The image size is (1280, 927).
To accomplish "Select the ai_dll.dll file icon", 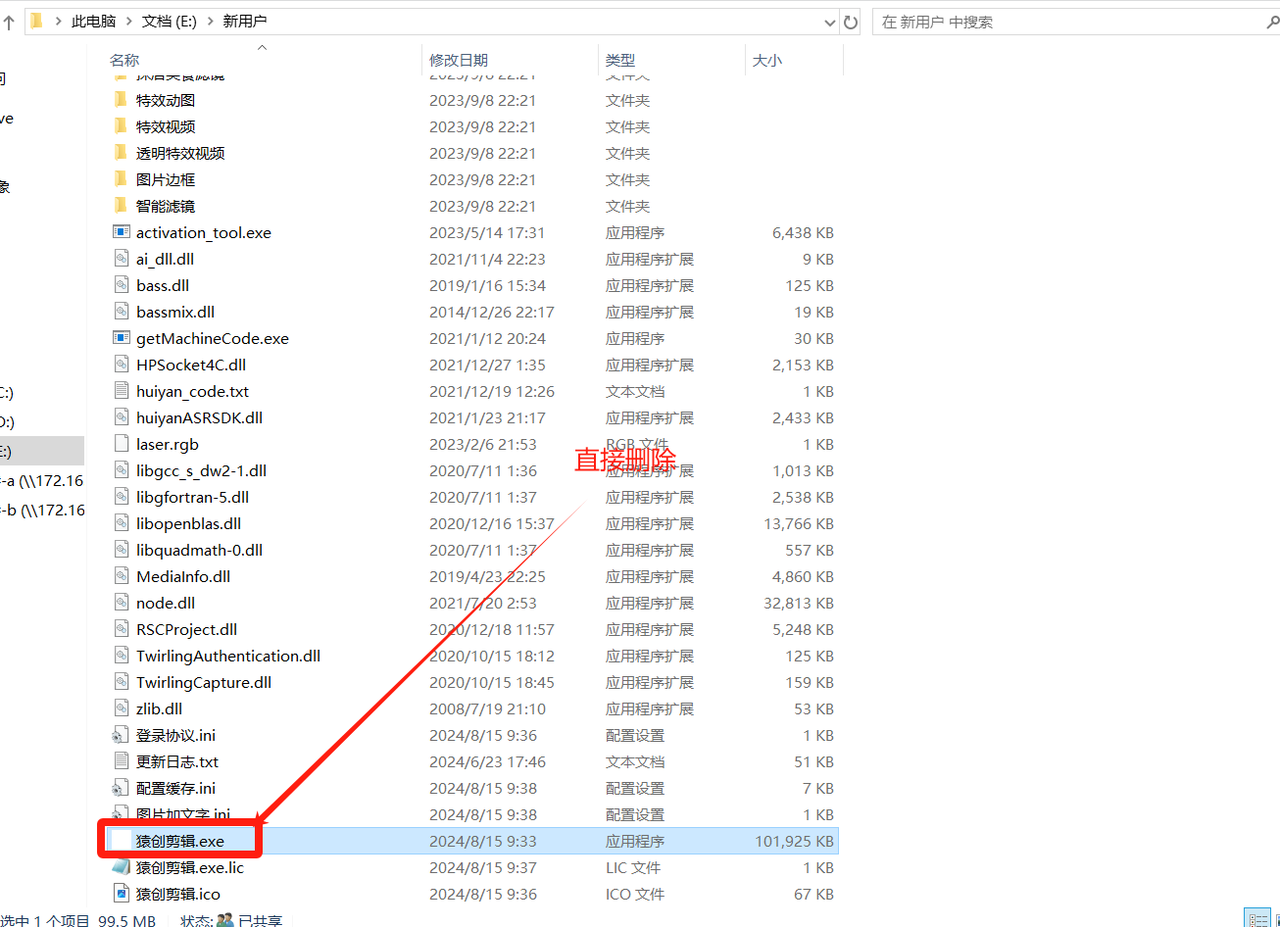I will coord(121,259).
